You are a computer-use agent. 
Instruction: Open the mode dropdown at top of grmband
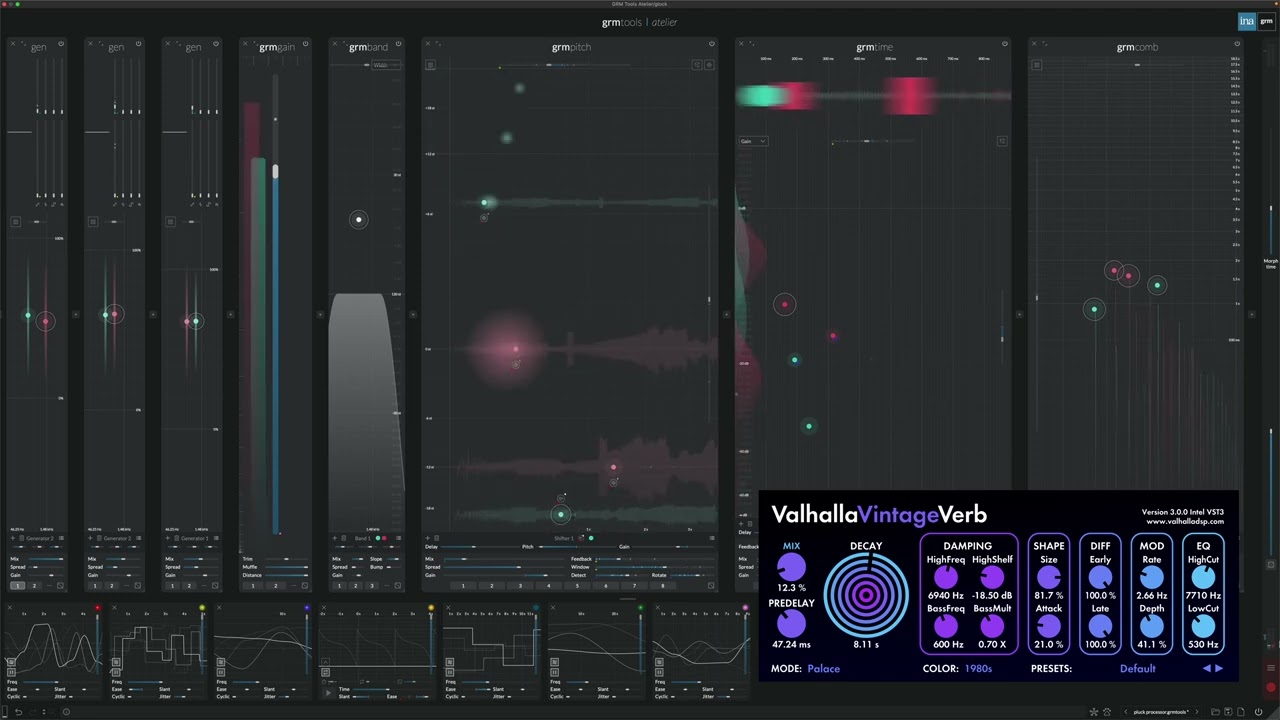[x=386, y=65]
